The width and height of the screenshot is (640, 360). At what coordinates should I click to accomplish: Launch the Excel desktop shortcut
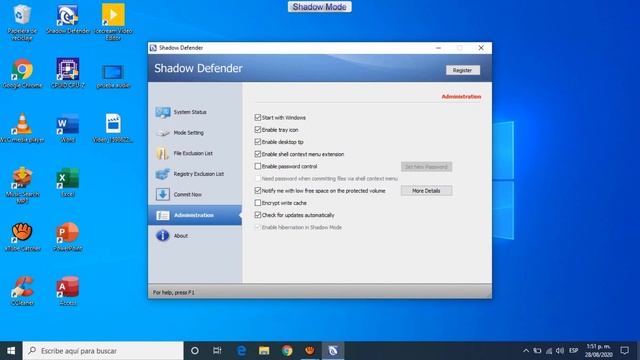pos(67,178)
